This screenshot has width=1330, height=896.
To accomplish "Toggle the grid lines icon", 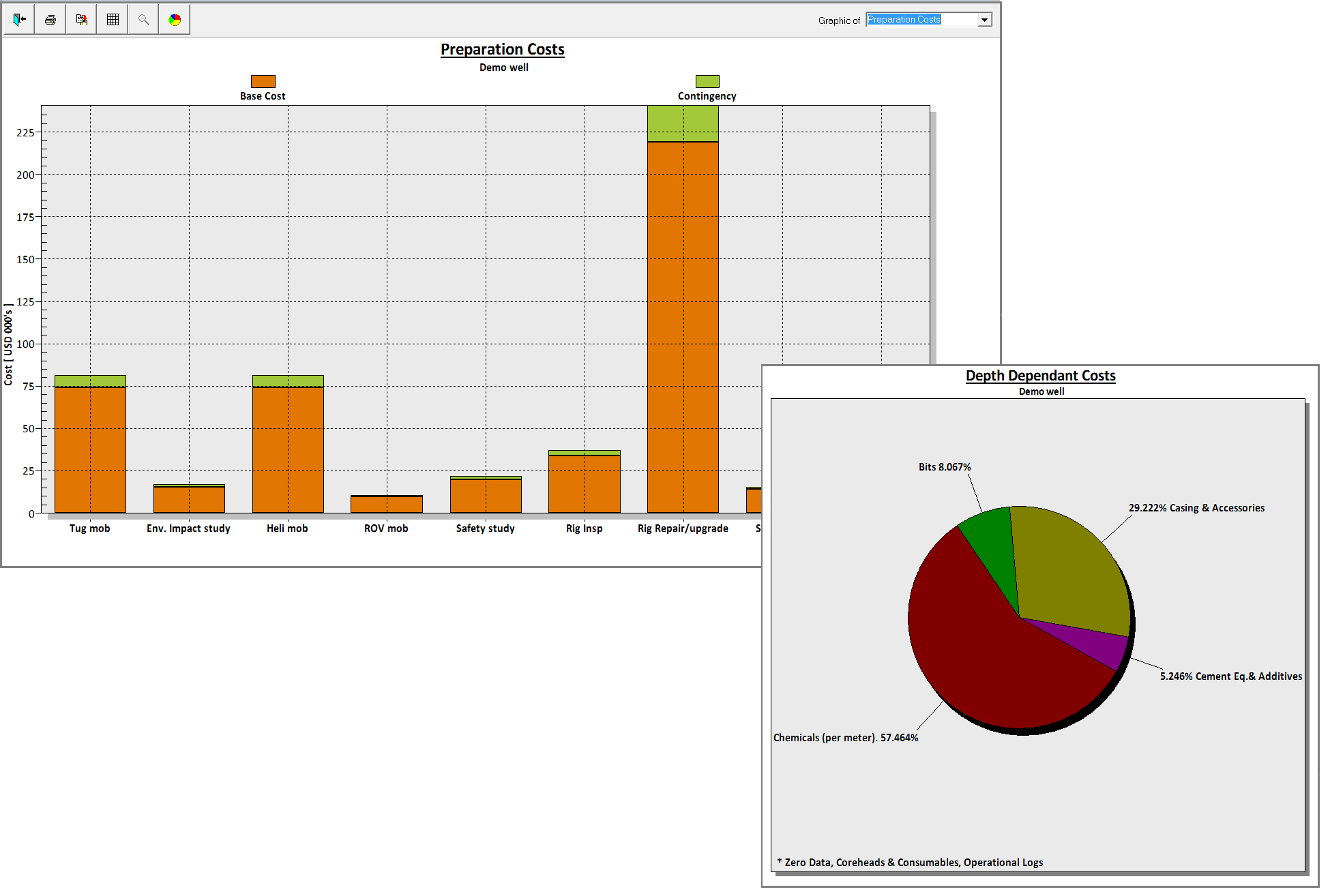I will 113,20.
